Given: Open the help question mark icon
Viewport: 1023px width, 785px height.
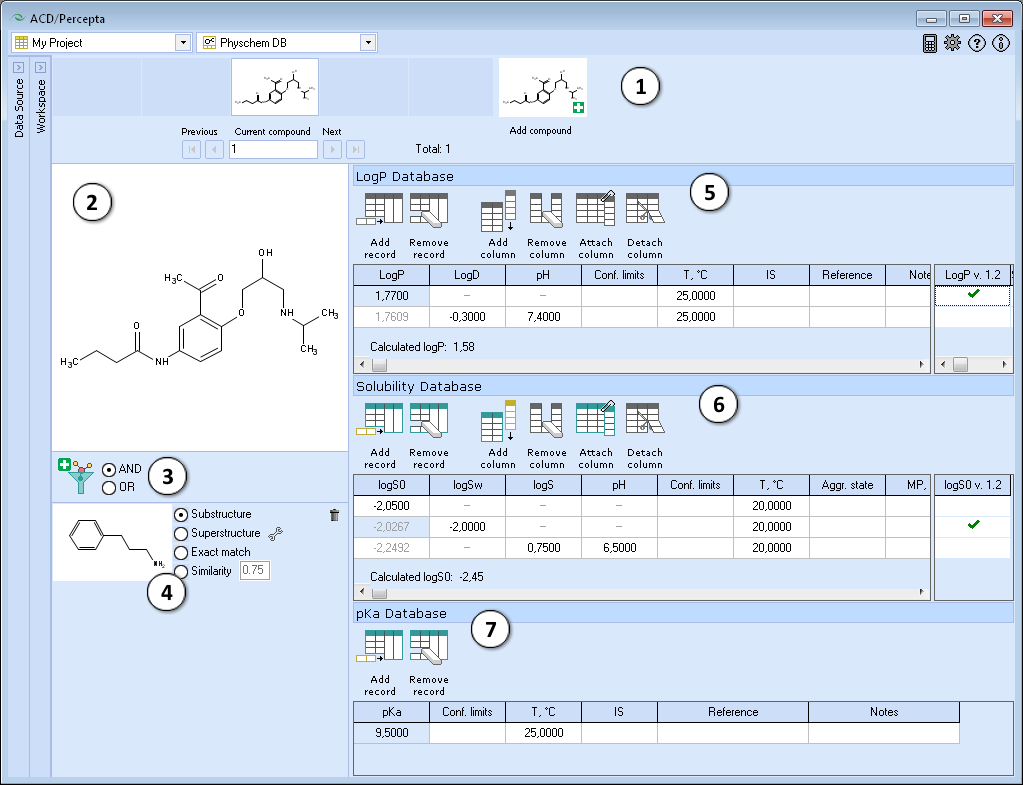Looking at the screenshot, I should 977,43.
